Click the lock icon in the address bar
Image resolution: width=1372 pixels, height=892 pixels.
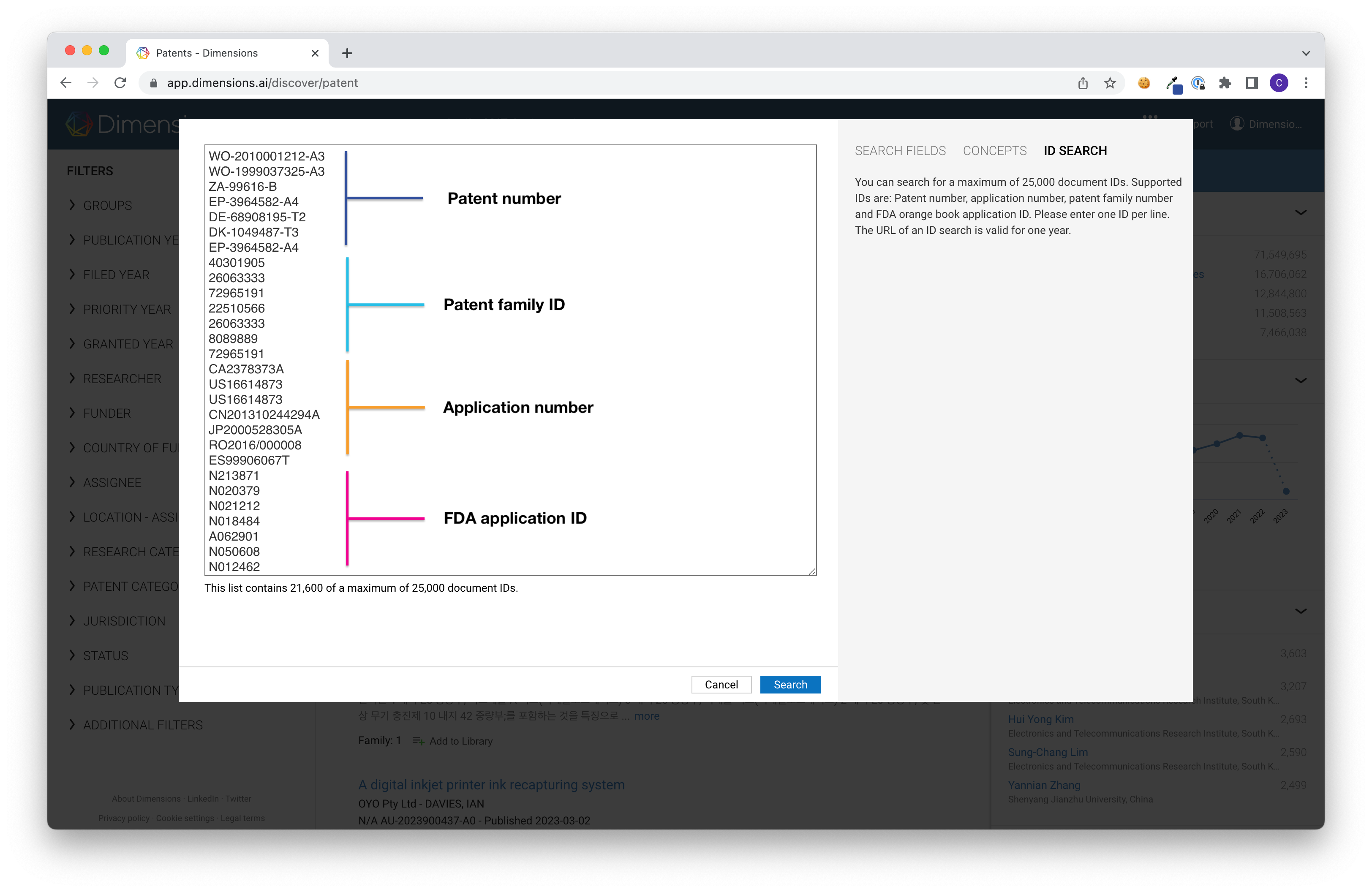[x=153, y=83]
